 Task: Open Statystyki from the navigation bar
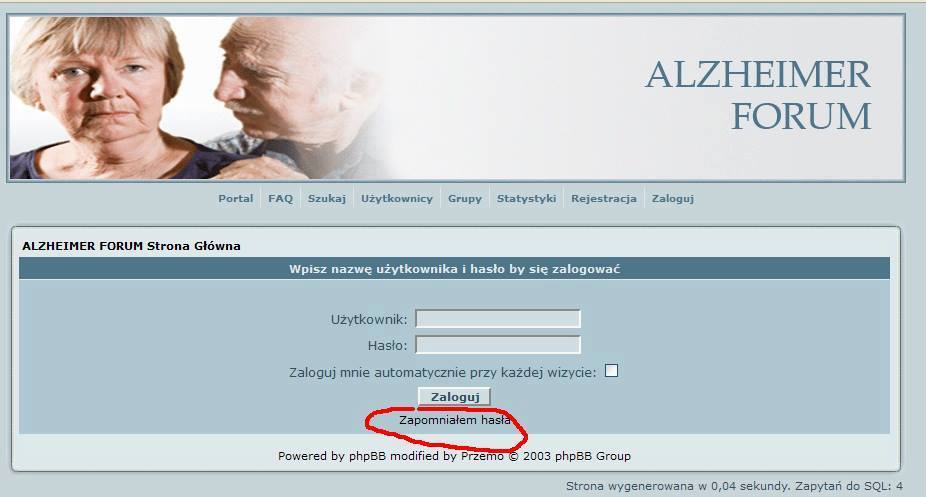526,198
